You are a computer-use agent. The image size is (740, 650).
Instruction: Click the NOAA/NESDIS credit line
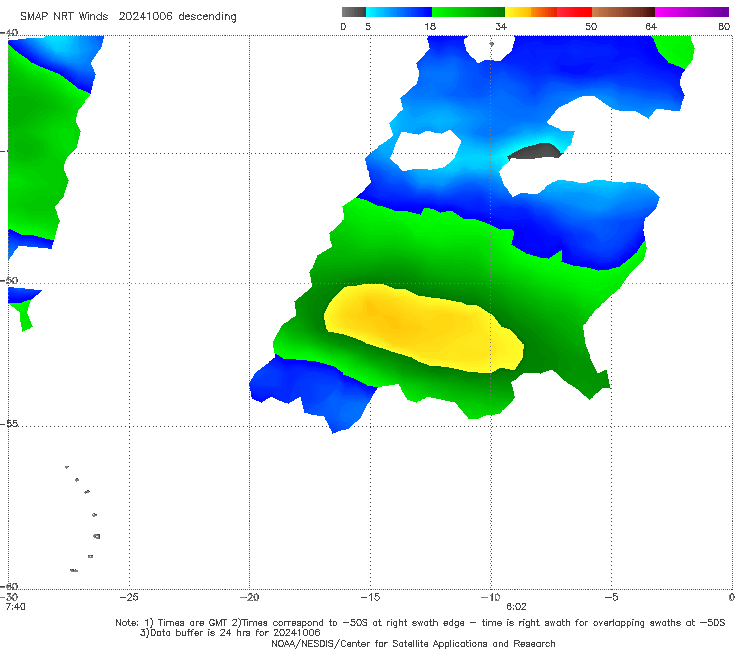(x=413, y=643)
